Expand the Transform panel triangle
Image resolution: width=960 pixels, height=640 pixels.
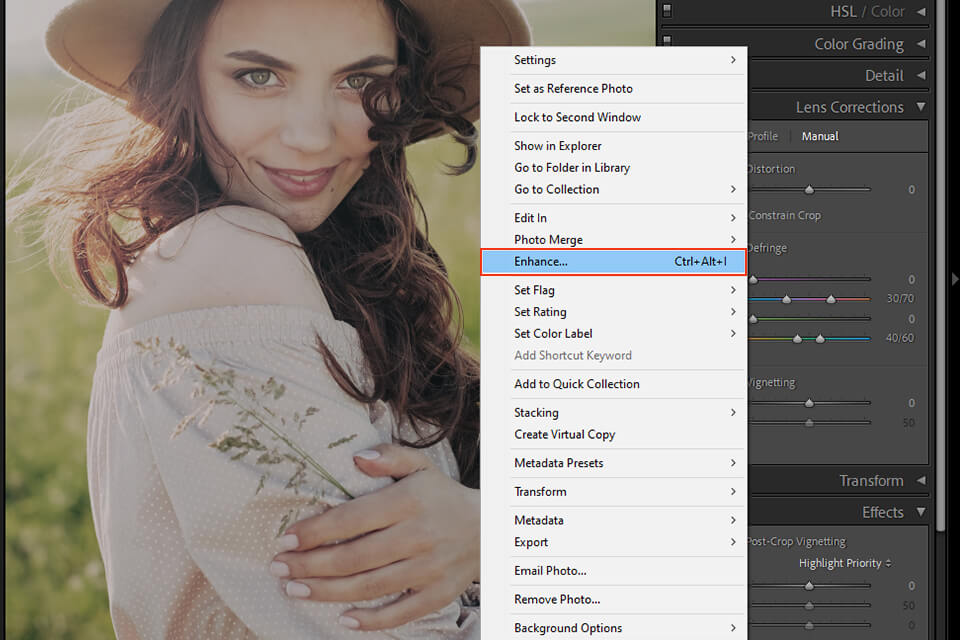coord(920,481)
